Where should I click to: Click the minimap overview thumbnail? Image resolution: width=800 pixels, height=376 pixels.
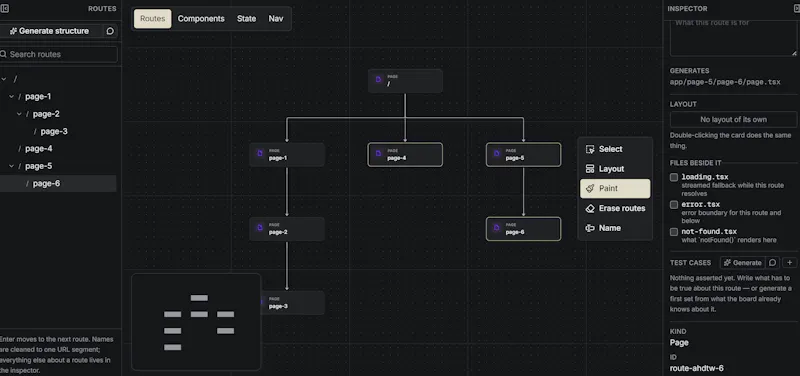[196, 322]
